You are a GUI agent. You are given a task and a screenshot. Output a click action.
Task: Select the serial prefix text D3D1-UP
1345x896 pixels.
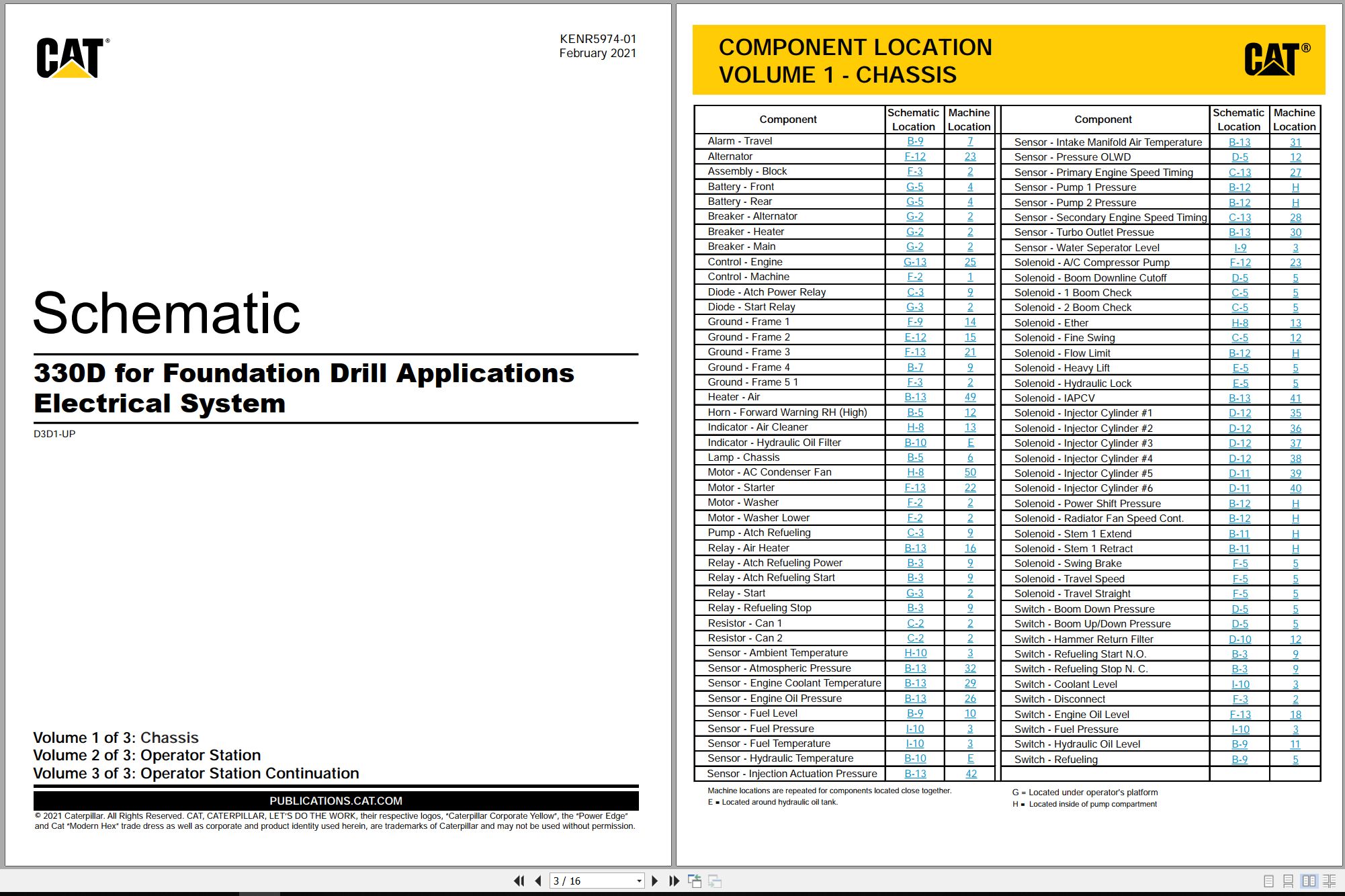click(x=54, y=434)
